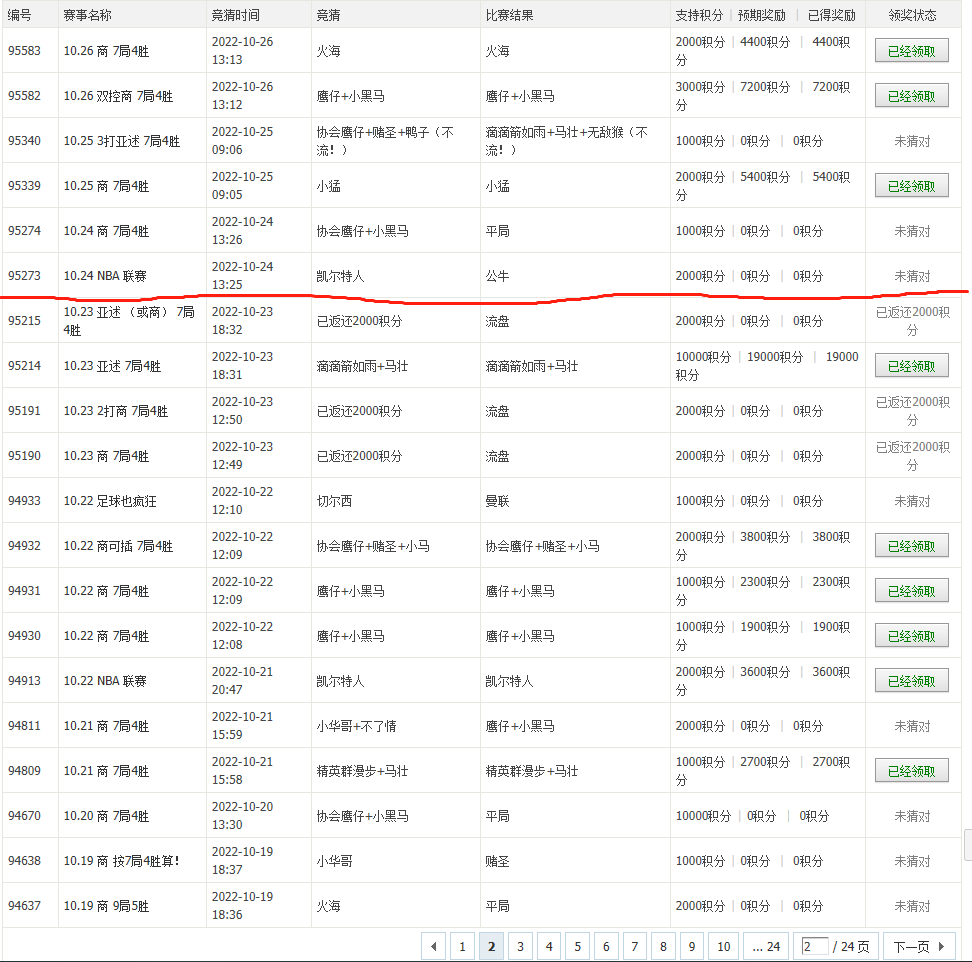This screenshot has width=972, height=962.
Task: Click 已经领取 button for entry 94809
Action: click(x=911, y=771)
